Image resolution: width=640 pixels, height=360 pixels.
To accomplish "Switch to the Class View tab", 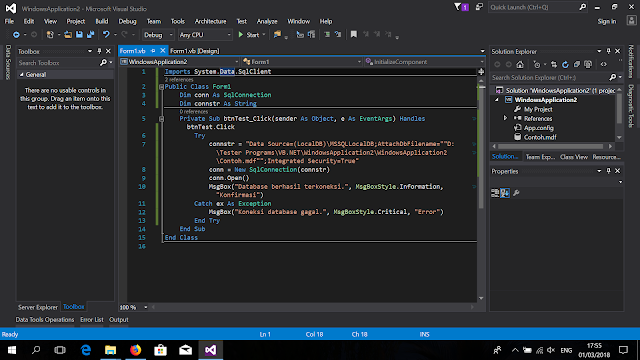I will [574, 157].
